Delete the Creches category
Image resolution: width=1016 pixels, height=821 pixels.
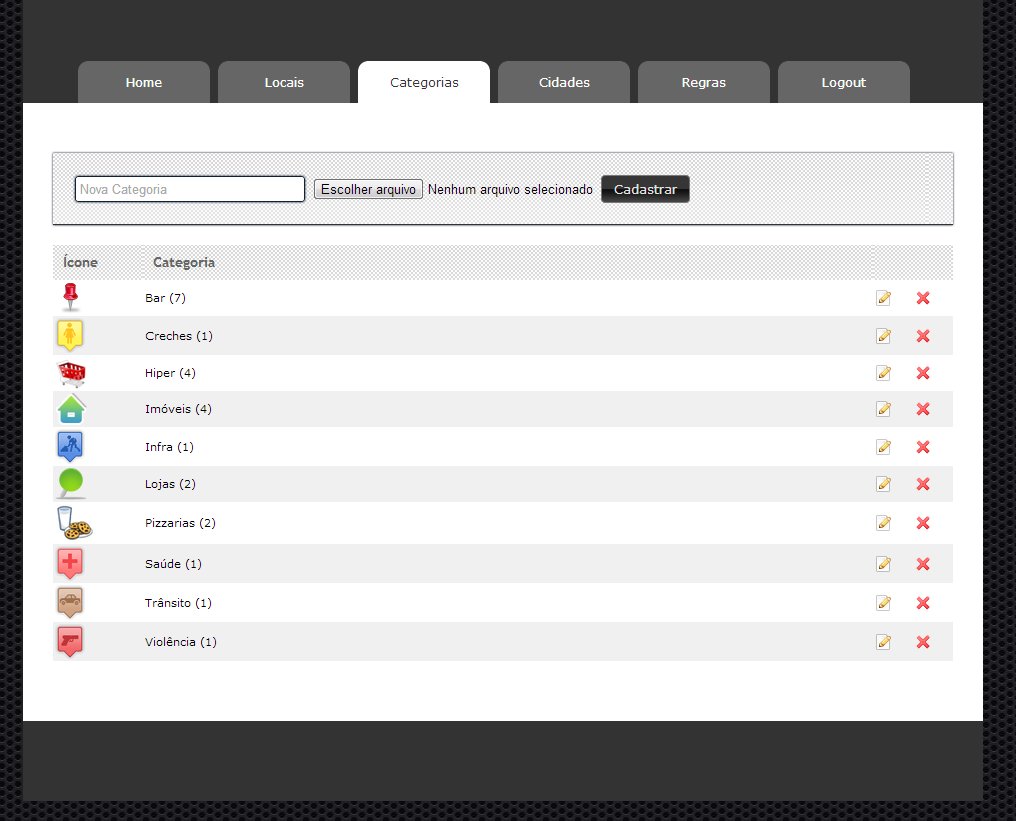923,336
